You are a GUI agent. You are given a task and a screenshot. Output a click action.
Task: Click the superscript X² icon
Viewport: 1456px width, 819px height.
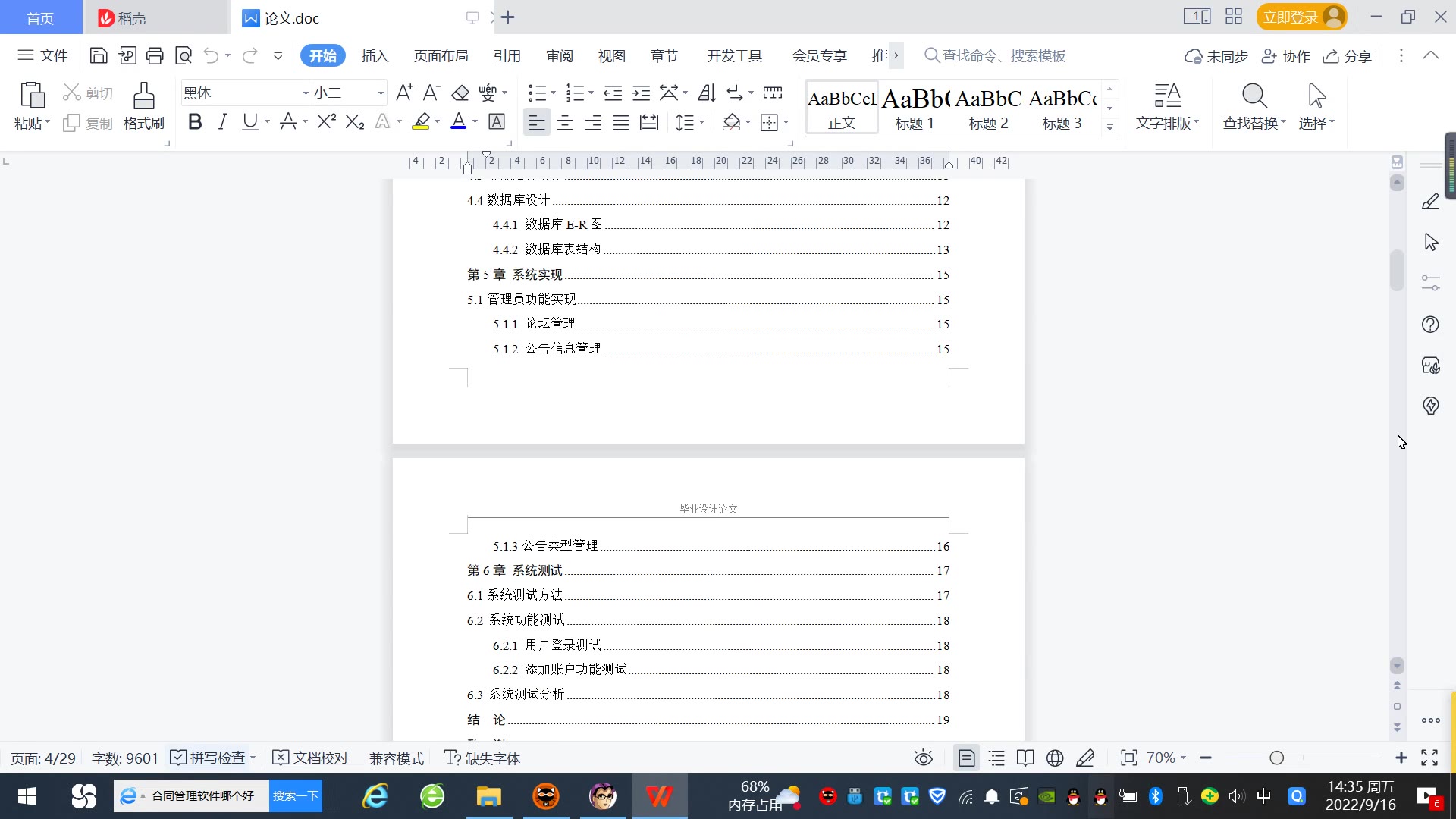click(326, 122)
